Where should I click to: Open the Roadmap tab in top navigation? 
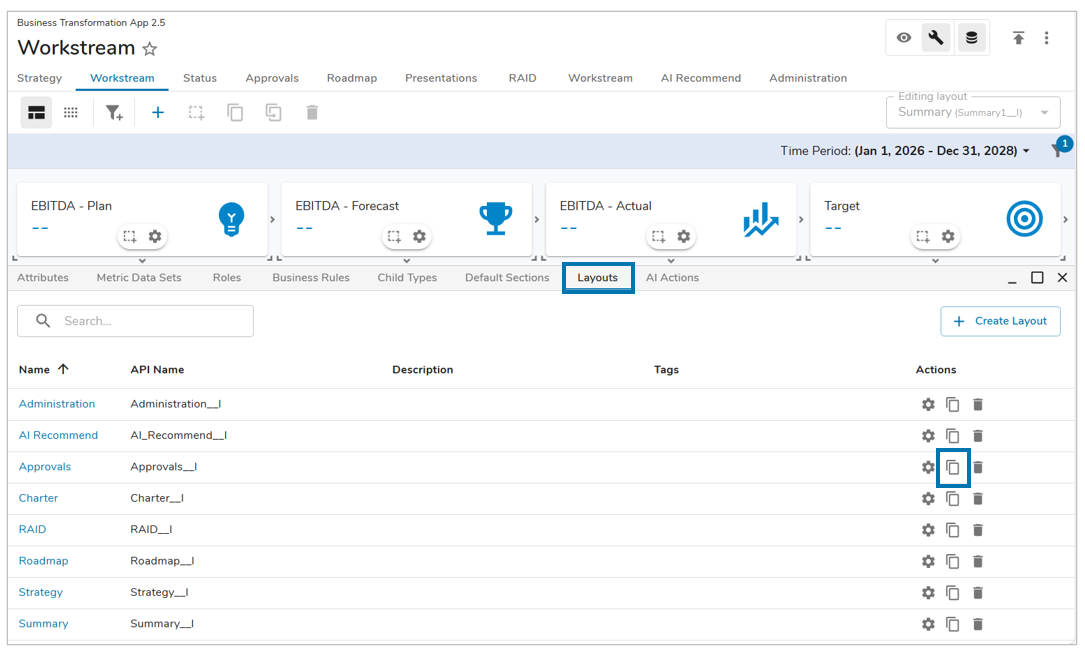click(351, 78)
